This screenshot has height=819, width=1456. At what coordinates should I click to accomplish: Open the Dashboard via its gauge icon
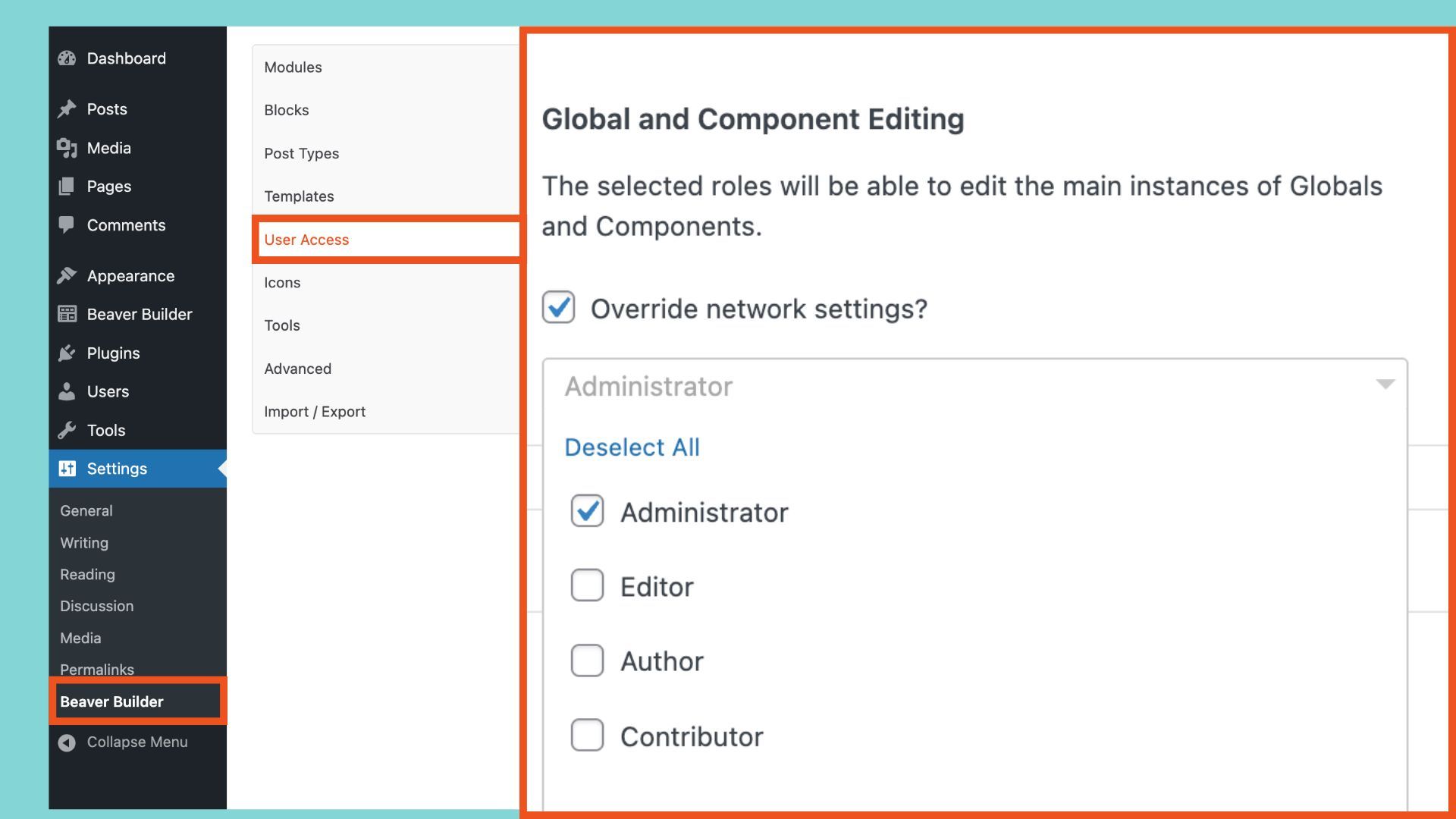[x=67, y=58]
